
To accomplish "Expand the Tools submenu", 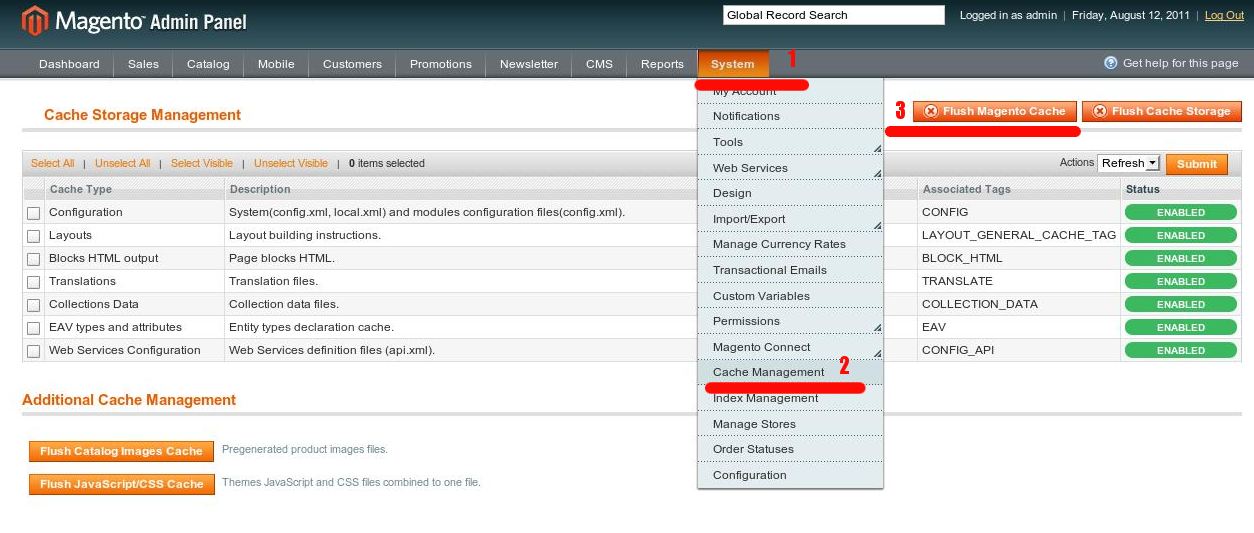I will pyautogui.click(x=790, y=142).
